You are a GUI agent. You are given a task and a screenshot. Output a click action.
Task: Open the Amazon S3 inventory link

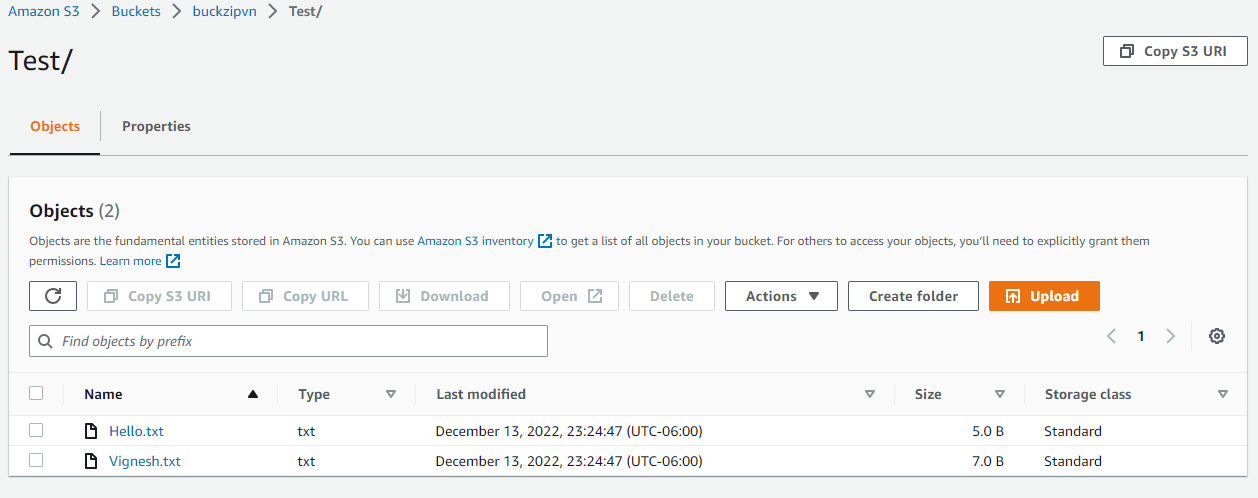coord(476,241)
